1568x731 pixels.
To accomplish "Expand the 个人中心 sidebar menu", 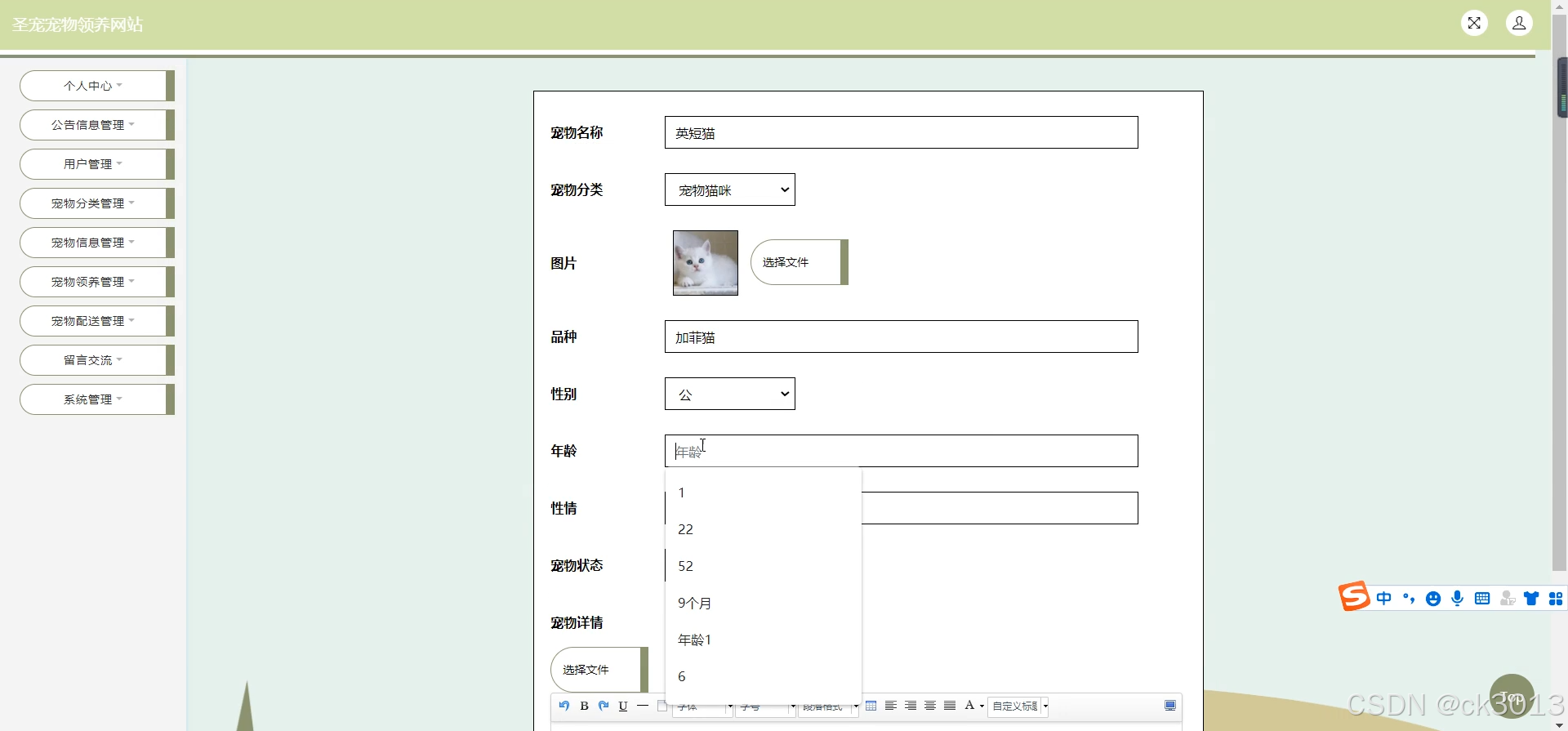I will tap(97, 86).
